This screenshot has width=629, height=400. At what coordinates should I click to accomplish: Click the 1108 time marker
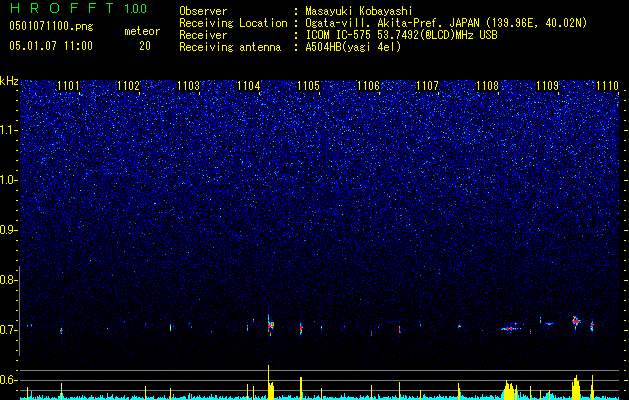pos(487,86)
